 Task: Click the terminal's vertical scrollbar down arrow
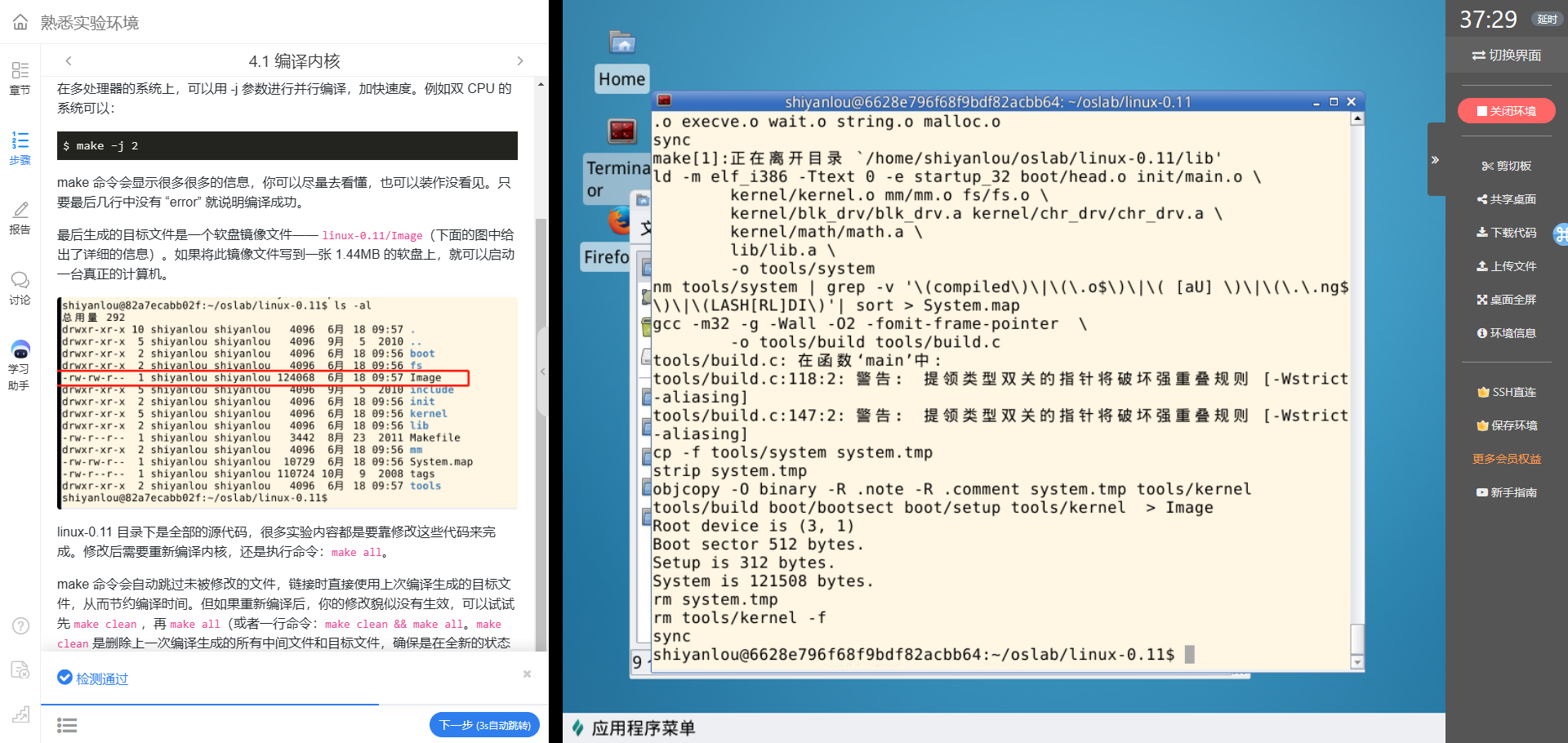[x=1357, y=662]
